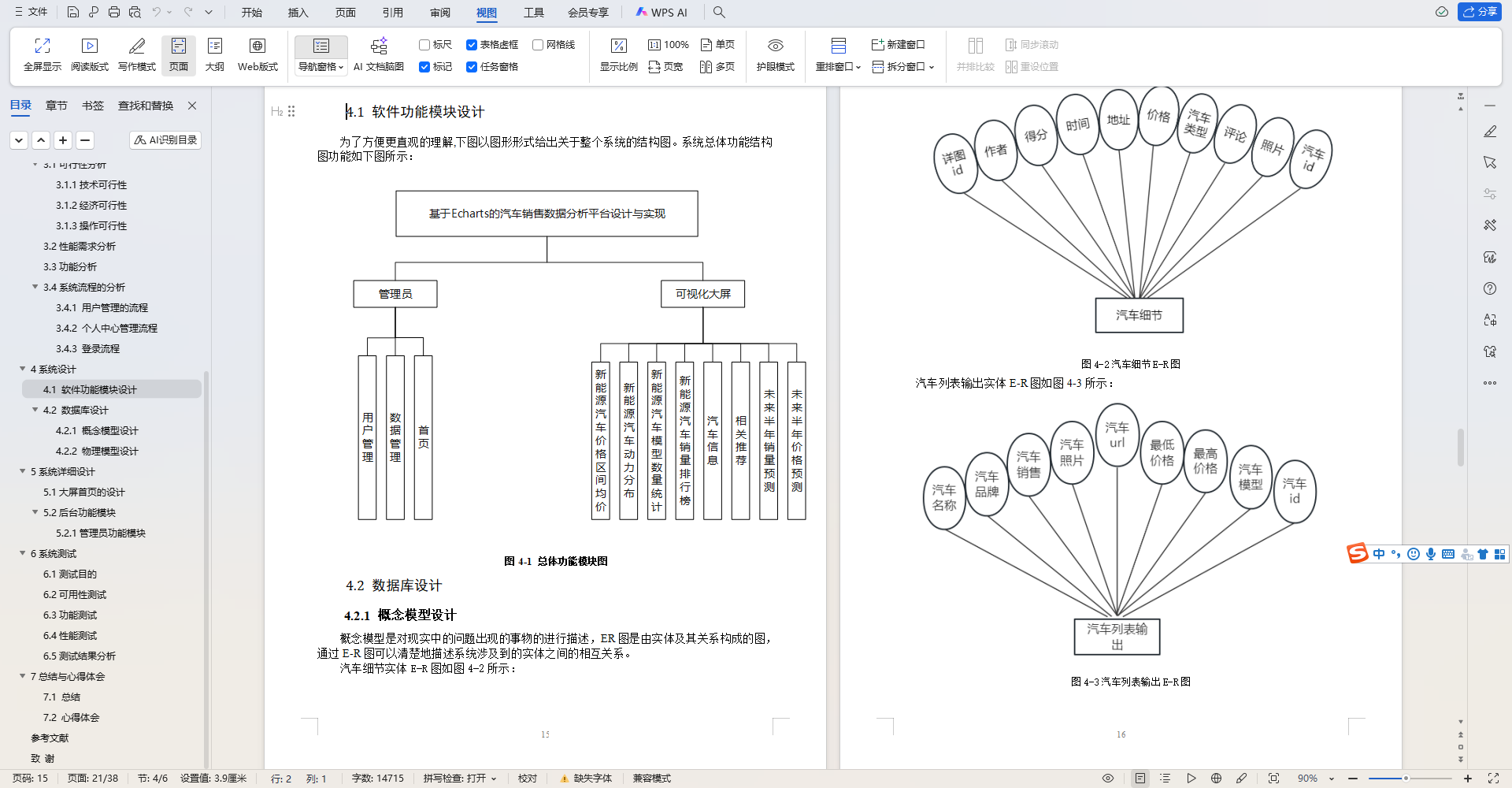The image size is (1512, 788).
Task: Toggle Task pane (任务窗格) checkbox
Action: pyautogui.click(x=472, y=67)
